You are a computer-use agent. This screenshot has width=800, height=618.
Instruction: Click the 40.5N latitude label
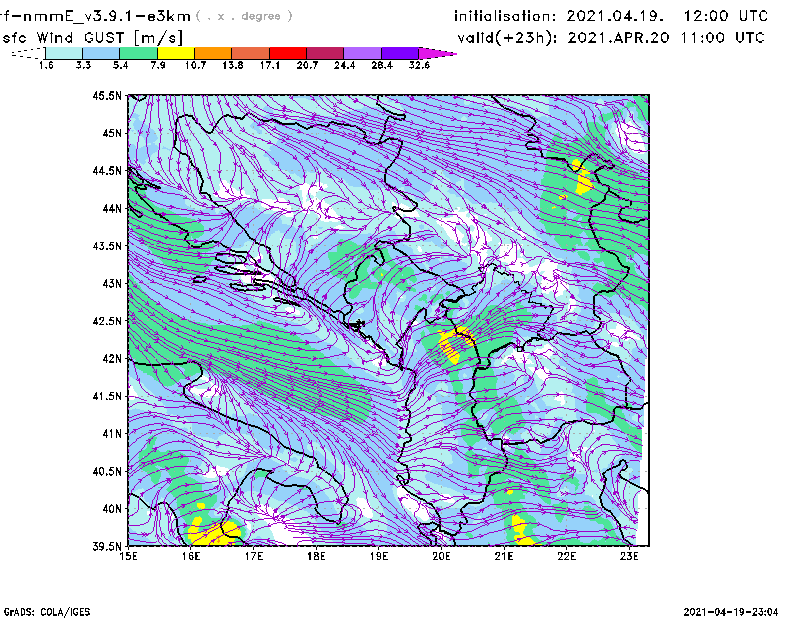107,471
